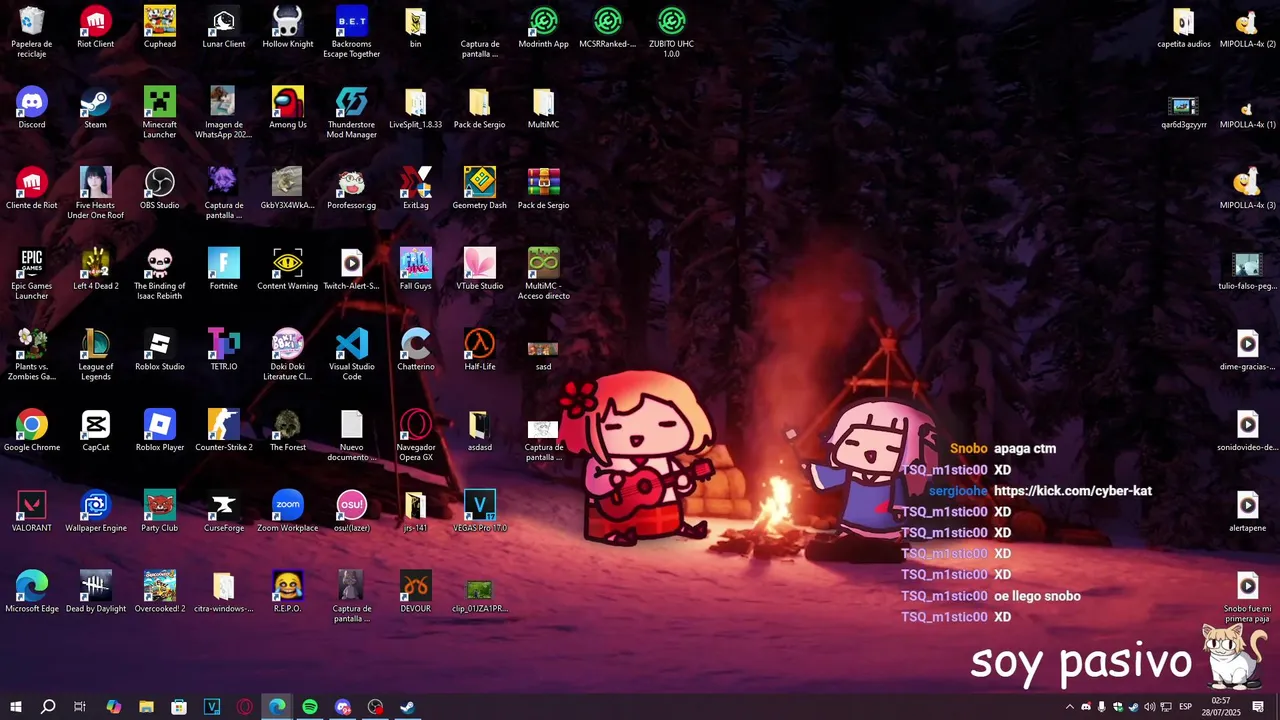Launch Cuphead from the desktop

[160, 27]
